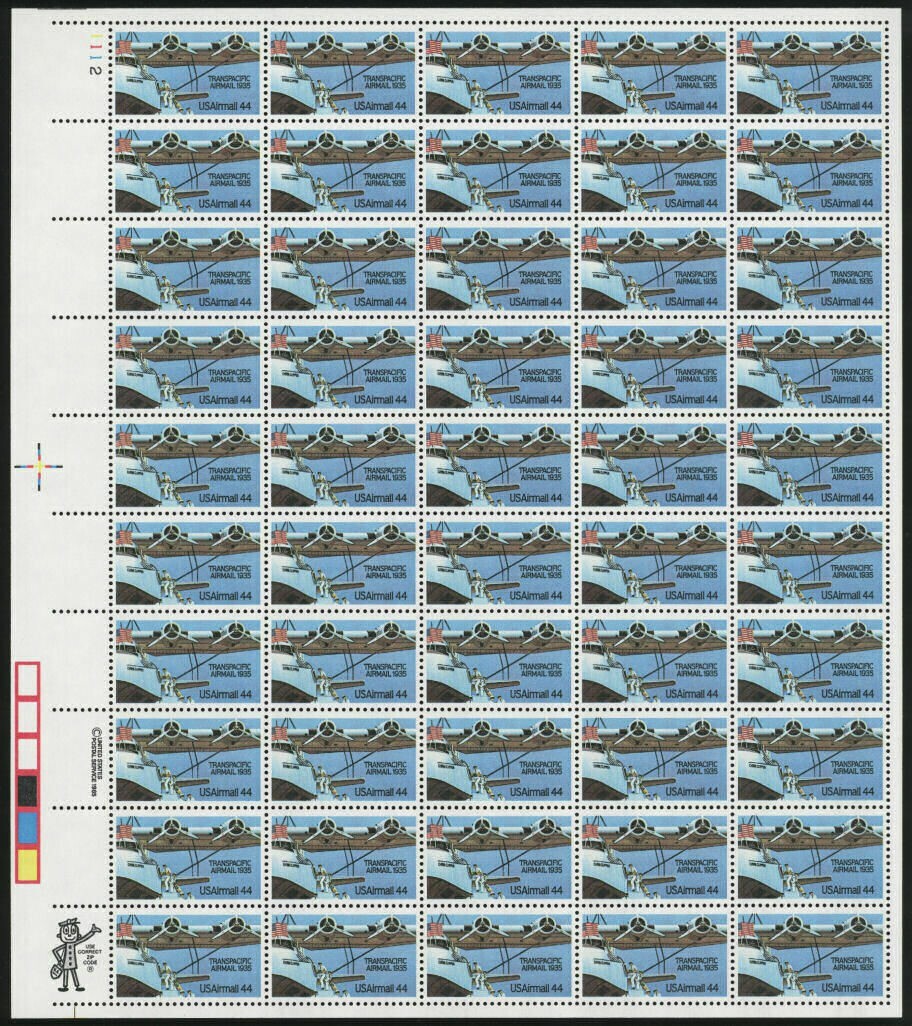Click the third empty red-outlined color box
The image size is (912, 1026).
(27, 753)
